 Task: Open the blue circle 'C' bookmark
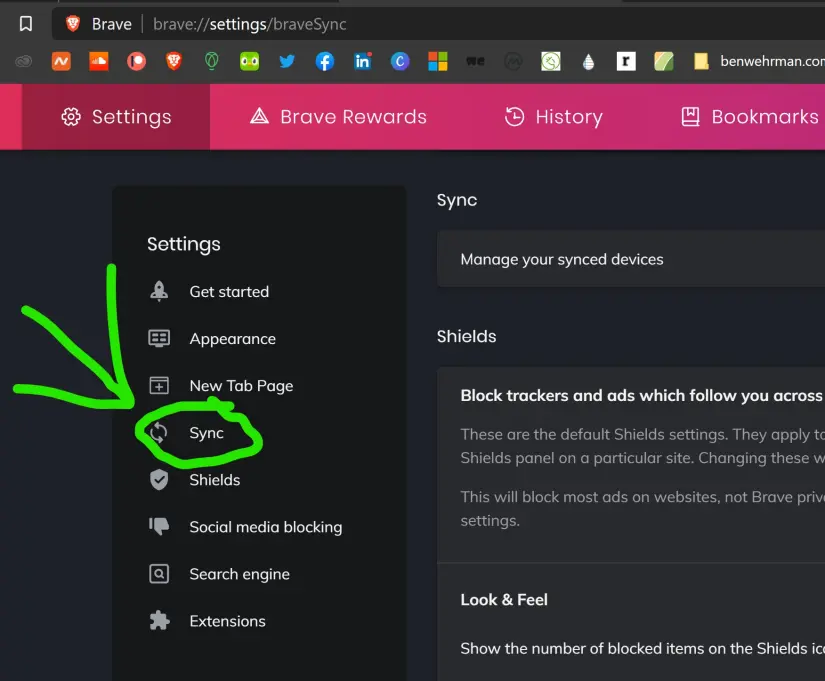click(400, 62)
